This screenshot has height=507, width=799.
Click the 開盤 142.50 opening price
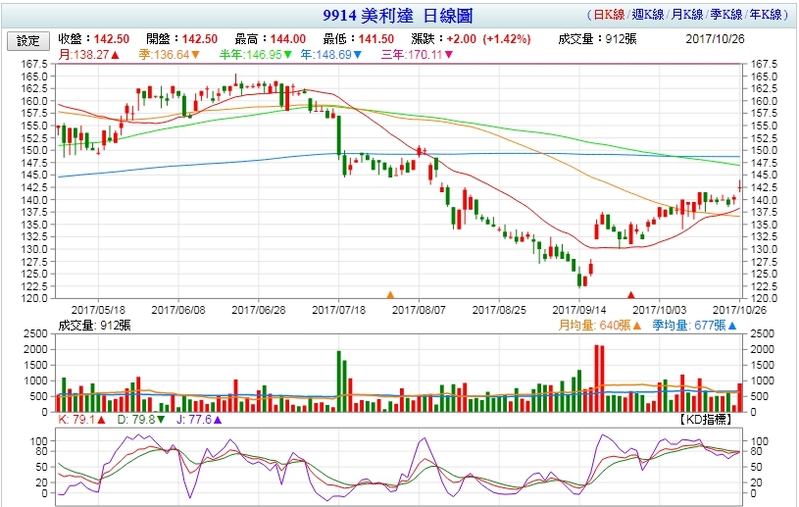pyautogui.click(x=182, y=39)
